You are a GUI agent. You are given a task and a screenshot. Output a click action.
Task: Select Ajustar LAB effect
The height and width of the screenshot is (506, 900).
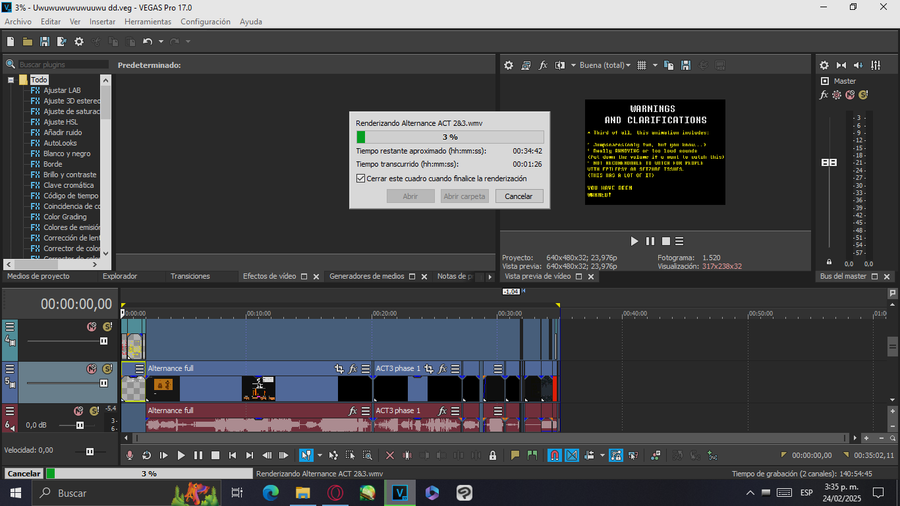[62, 90]
